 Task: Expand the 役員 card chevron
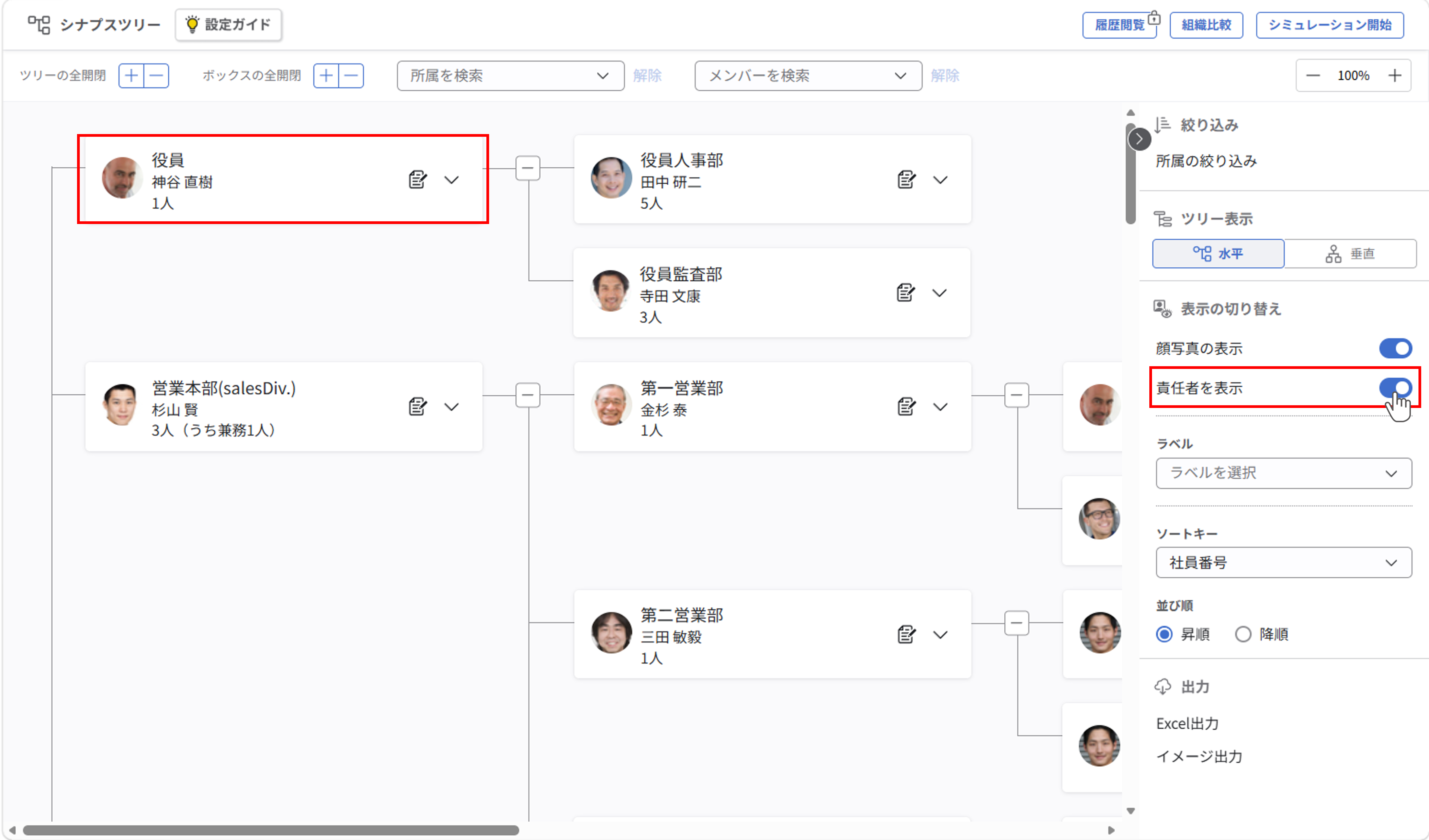451,180
